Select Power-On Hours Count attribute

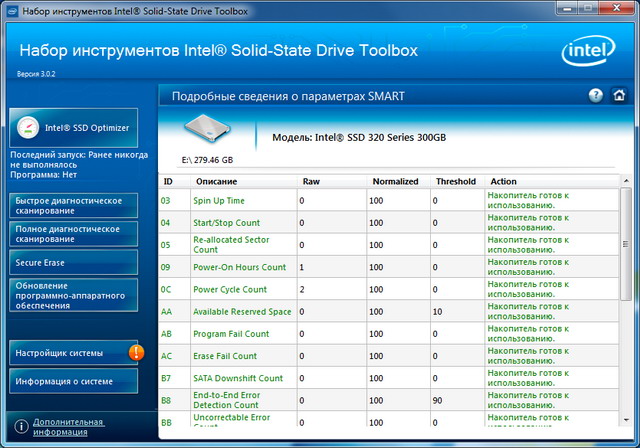point(240,267)
